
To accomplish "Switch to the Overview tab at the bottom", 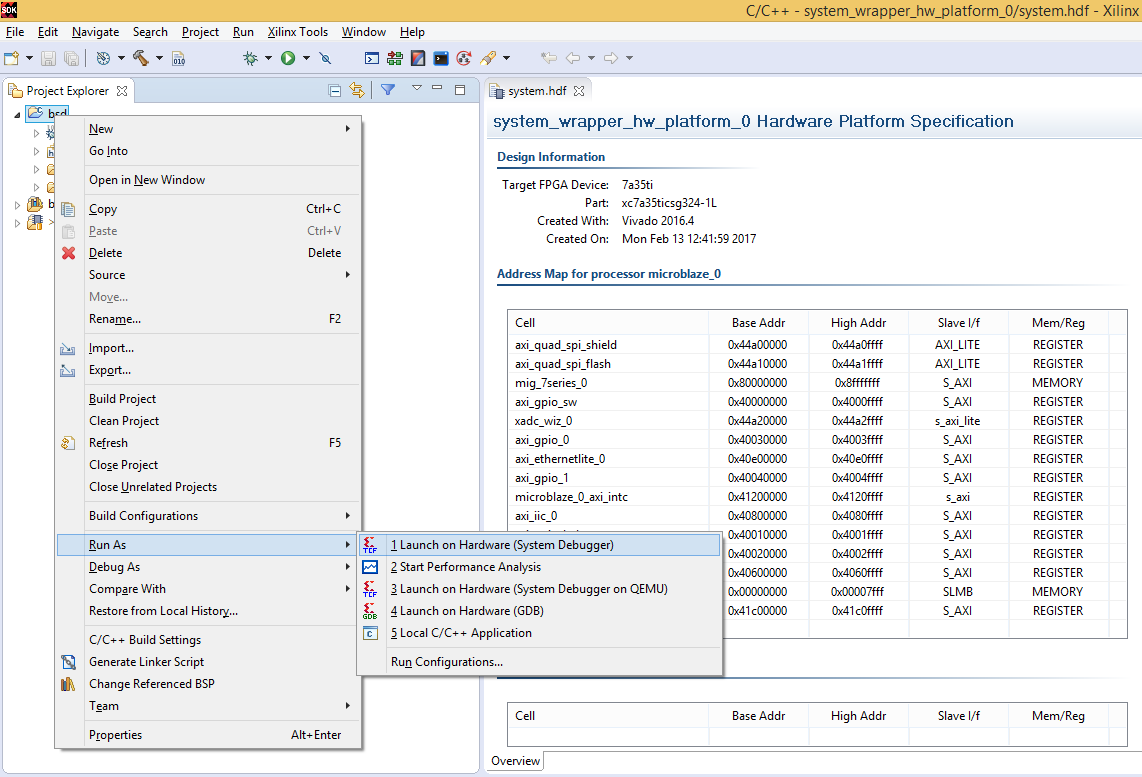I will point(516,761).
